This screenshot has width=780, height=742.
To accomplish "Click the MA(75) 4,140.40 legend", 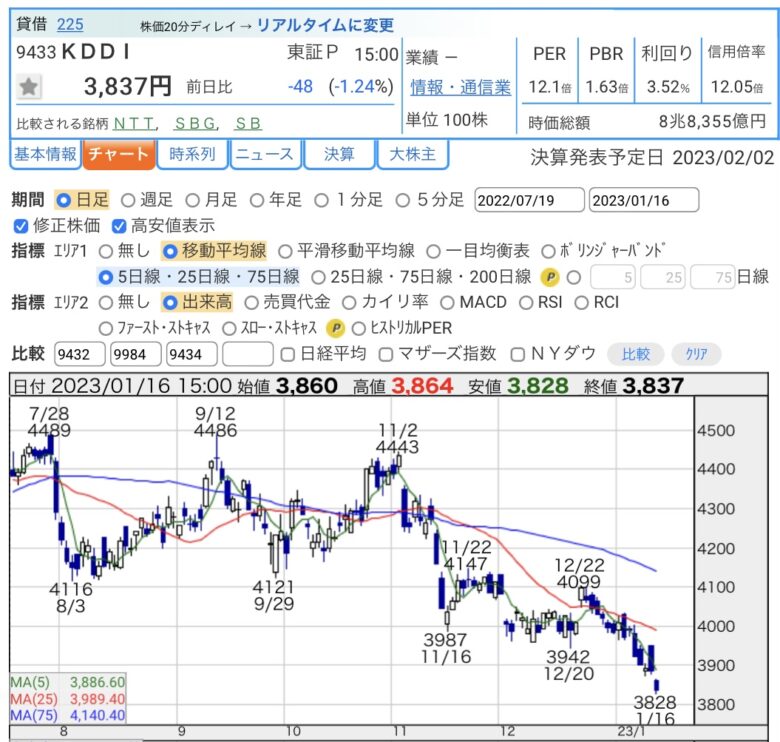I will coord(68,716).
